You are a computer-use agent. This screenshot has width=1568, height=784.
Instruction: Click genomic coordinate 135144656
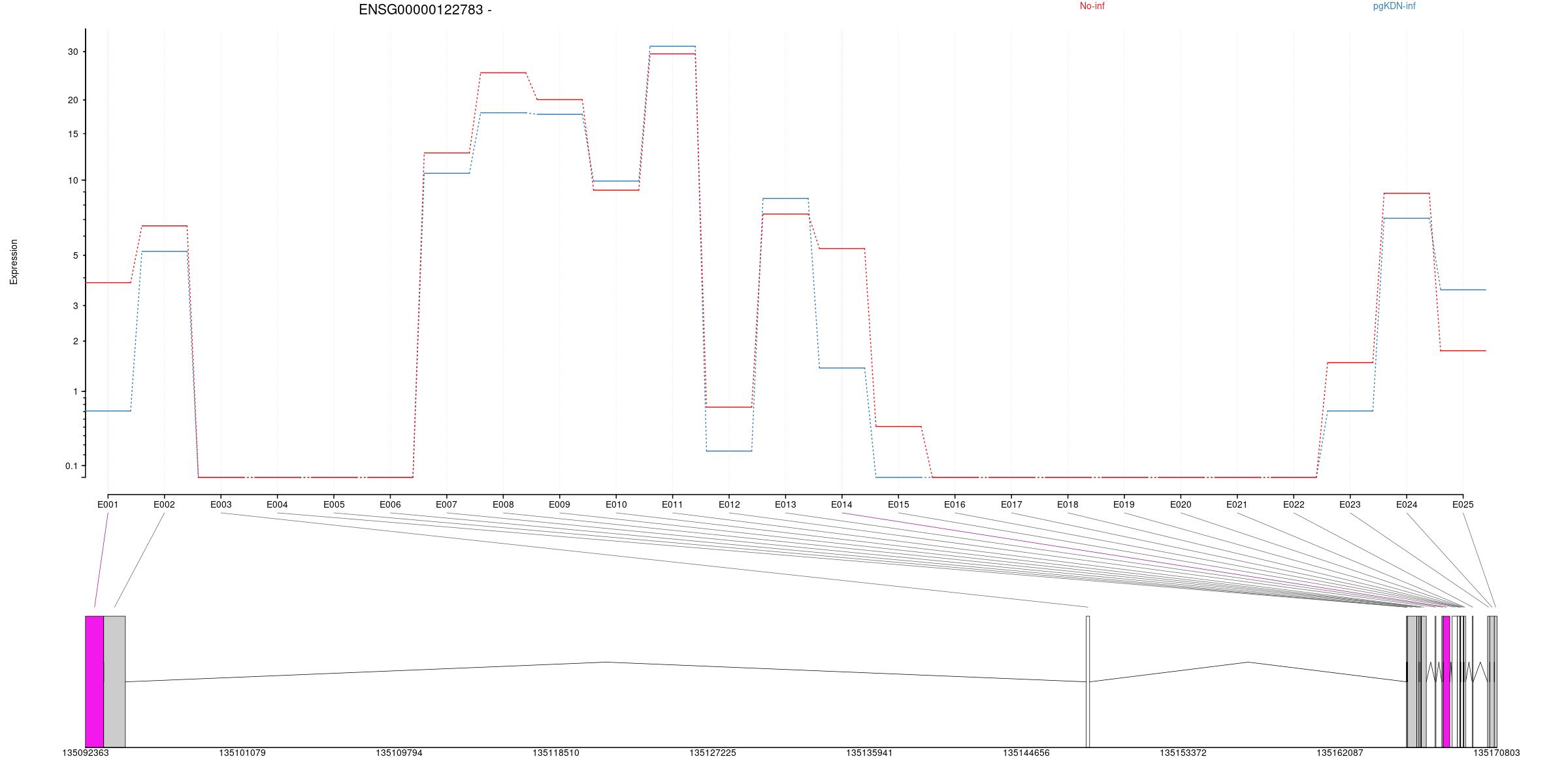coord(1026,753)
